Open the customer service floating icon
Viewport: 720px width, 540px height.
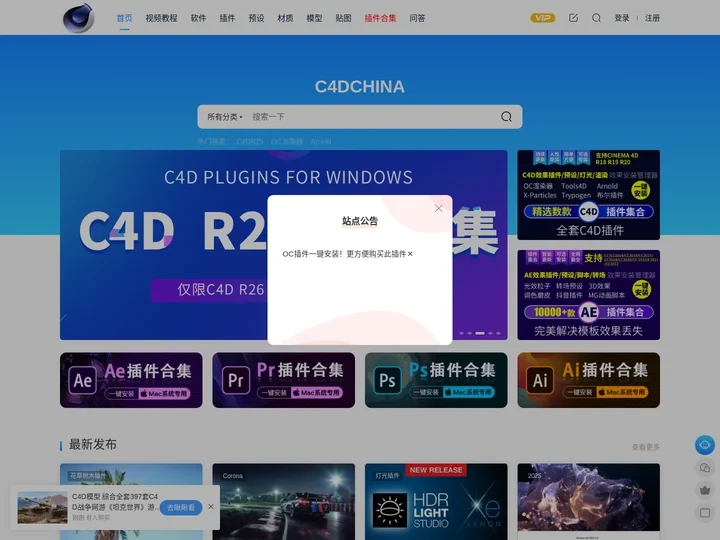[x=704, y=445]
